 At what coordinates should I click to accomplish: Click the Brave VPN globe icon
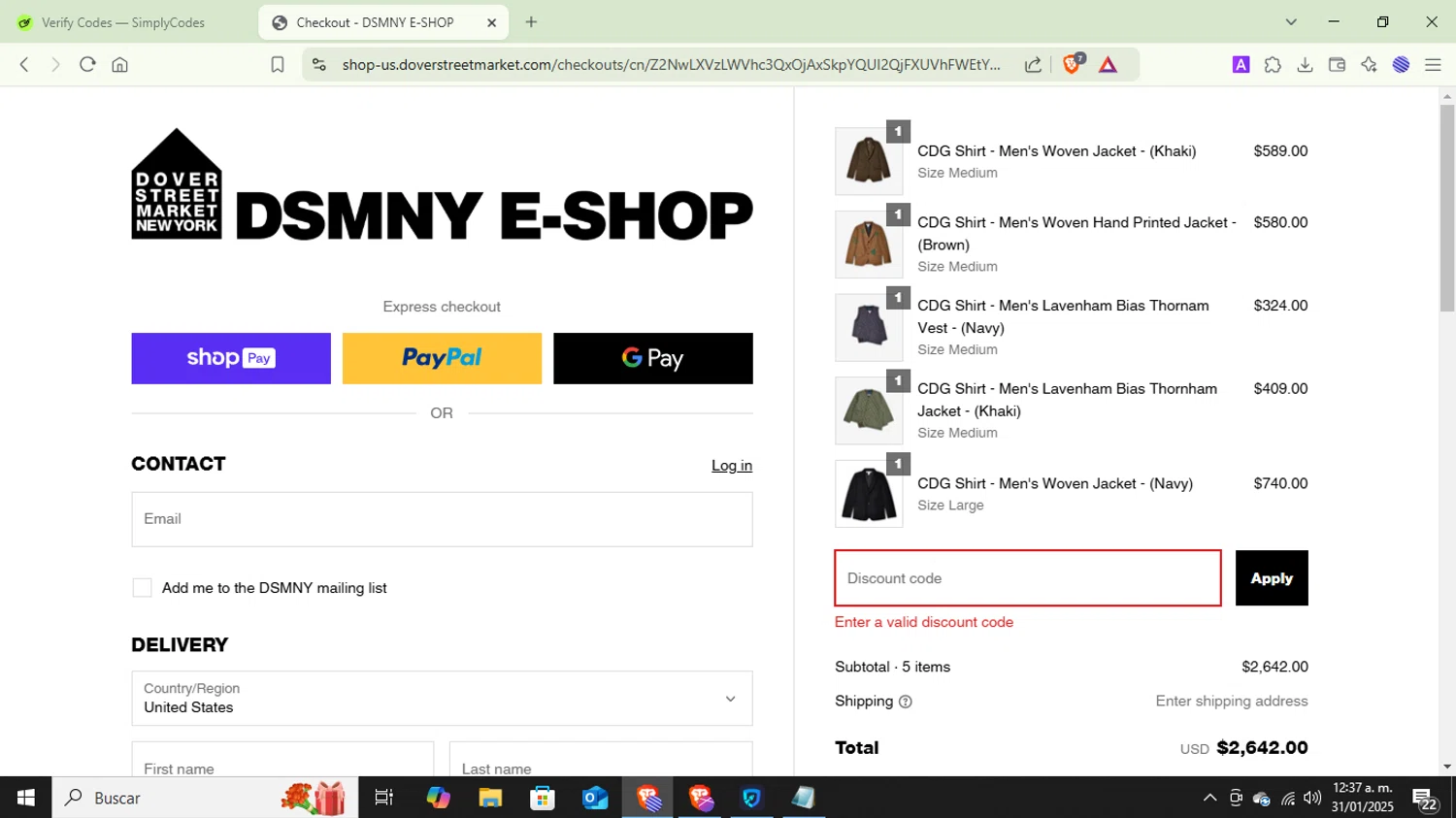[1401, 65]
